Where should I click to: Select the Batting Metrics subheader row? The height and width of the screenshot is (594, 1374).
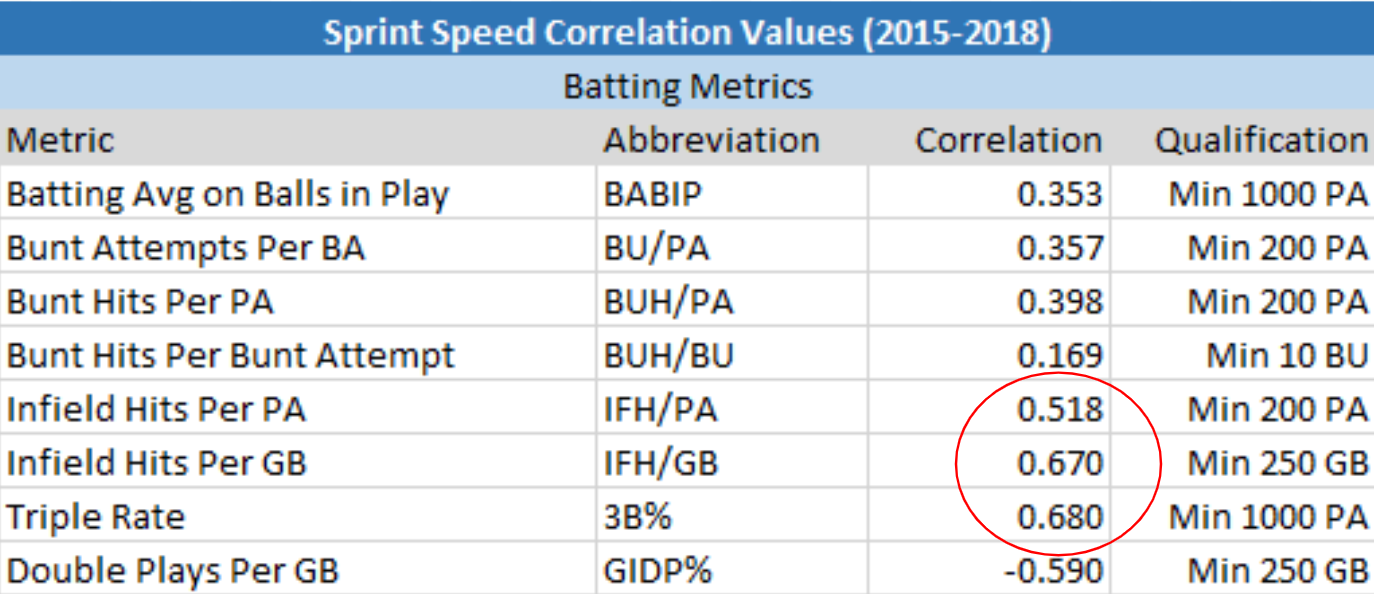click(x=687, y=86)
